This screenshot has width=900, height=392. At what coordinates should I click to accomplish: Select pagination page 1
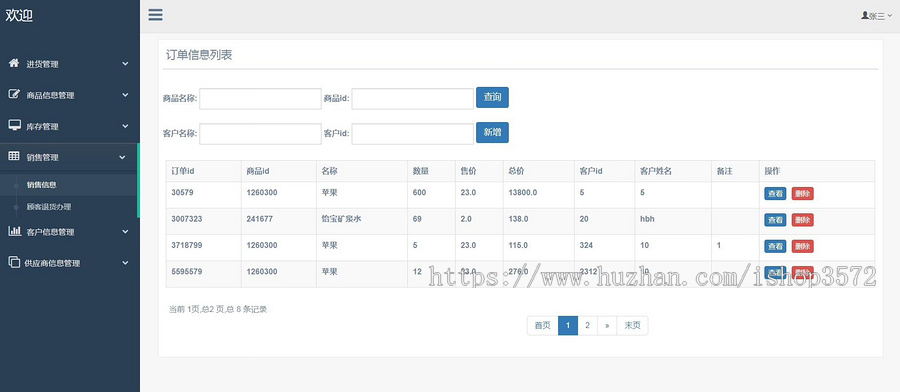click(568, 325)
